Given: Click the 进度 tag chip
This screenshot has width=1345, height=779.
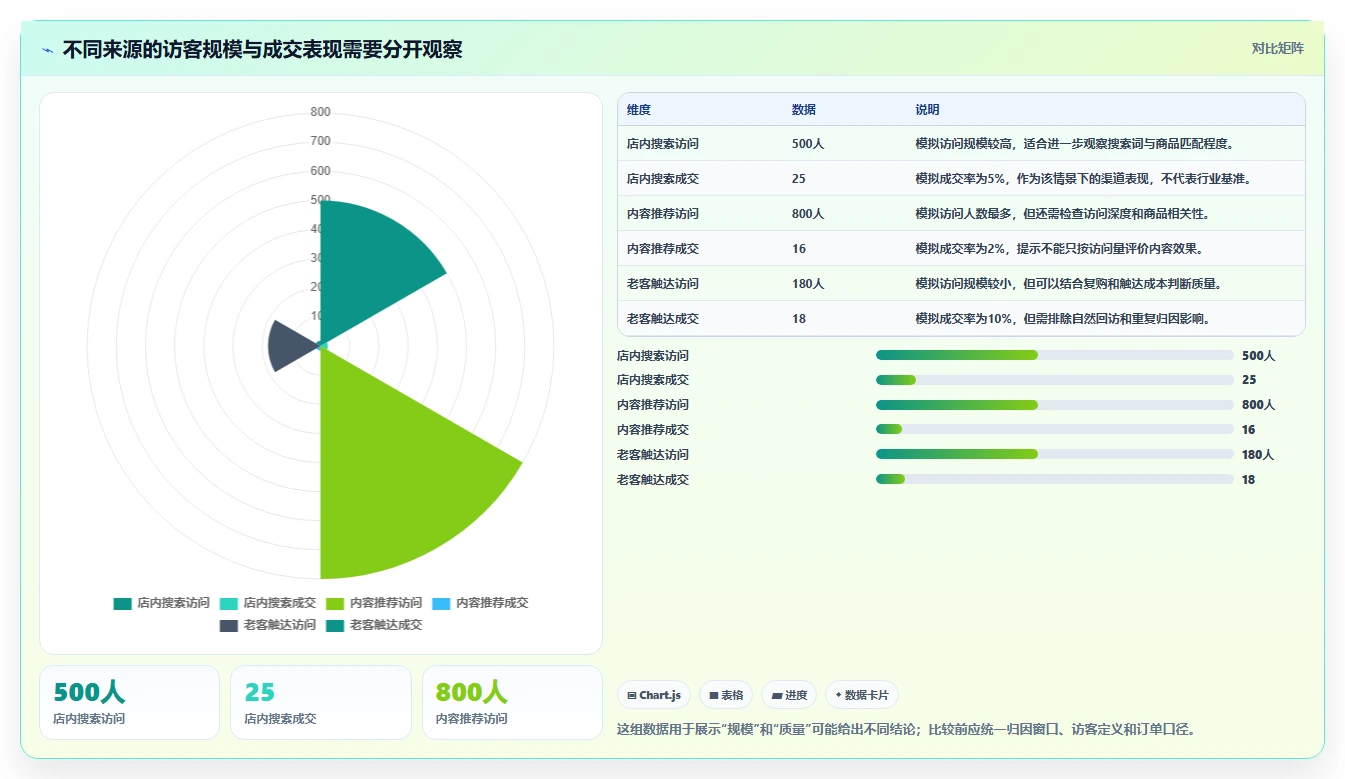Looking at the screenshot, I should [789, 695].
